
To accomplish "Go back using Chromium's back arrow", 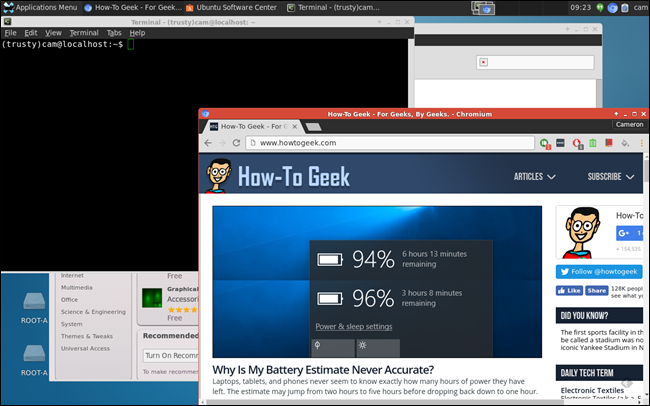I will point(208,143).
